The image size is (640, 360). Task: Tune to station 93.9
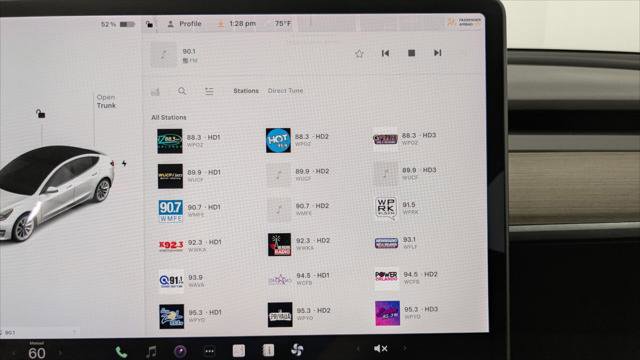coord(182,281)
